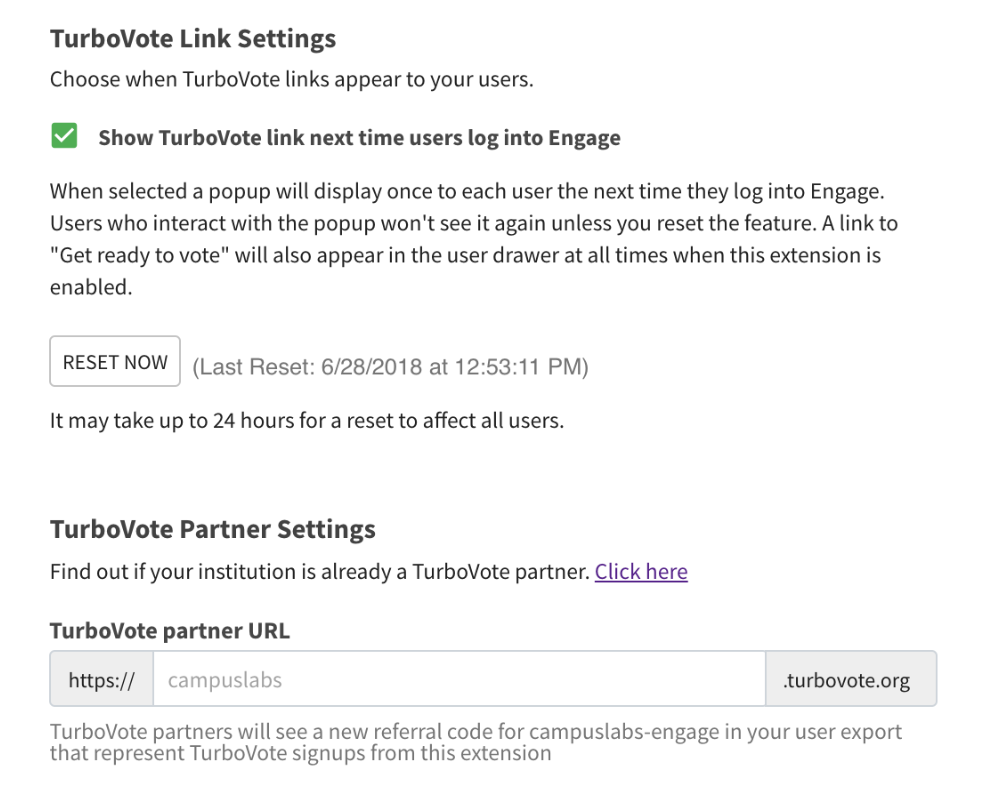Screen dimensions: 996x808
Task: Click the TurboVote Partner Settings heading
Action: click(x=213, y=529)
